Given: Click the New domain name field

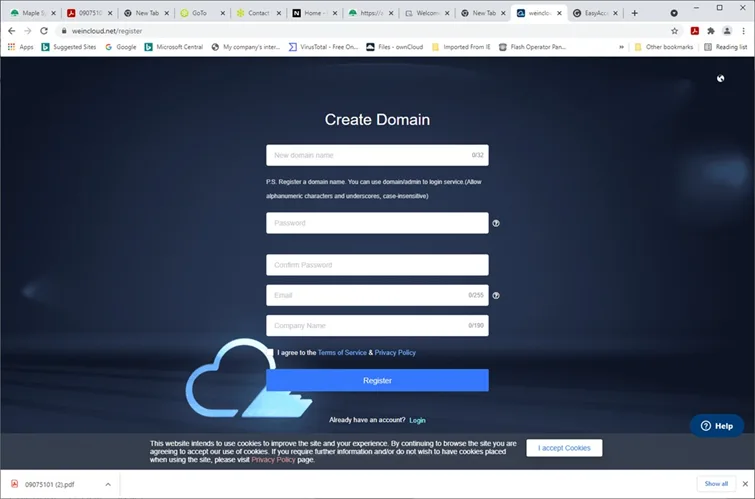Looking at the screenshot, I should click(x=377, y=155).
